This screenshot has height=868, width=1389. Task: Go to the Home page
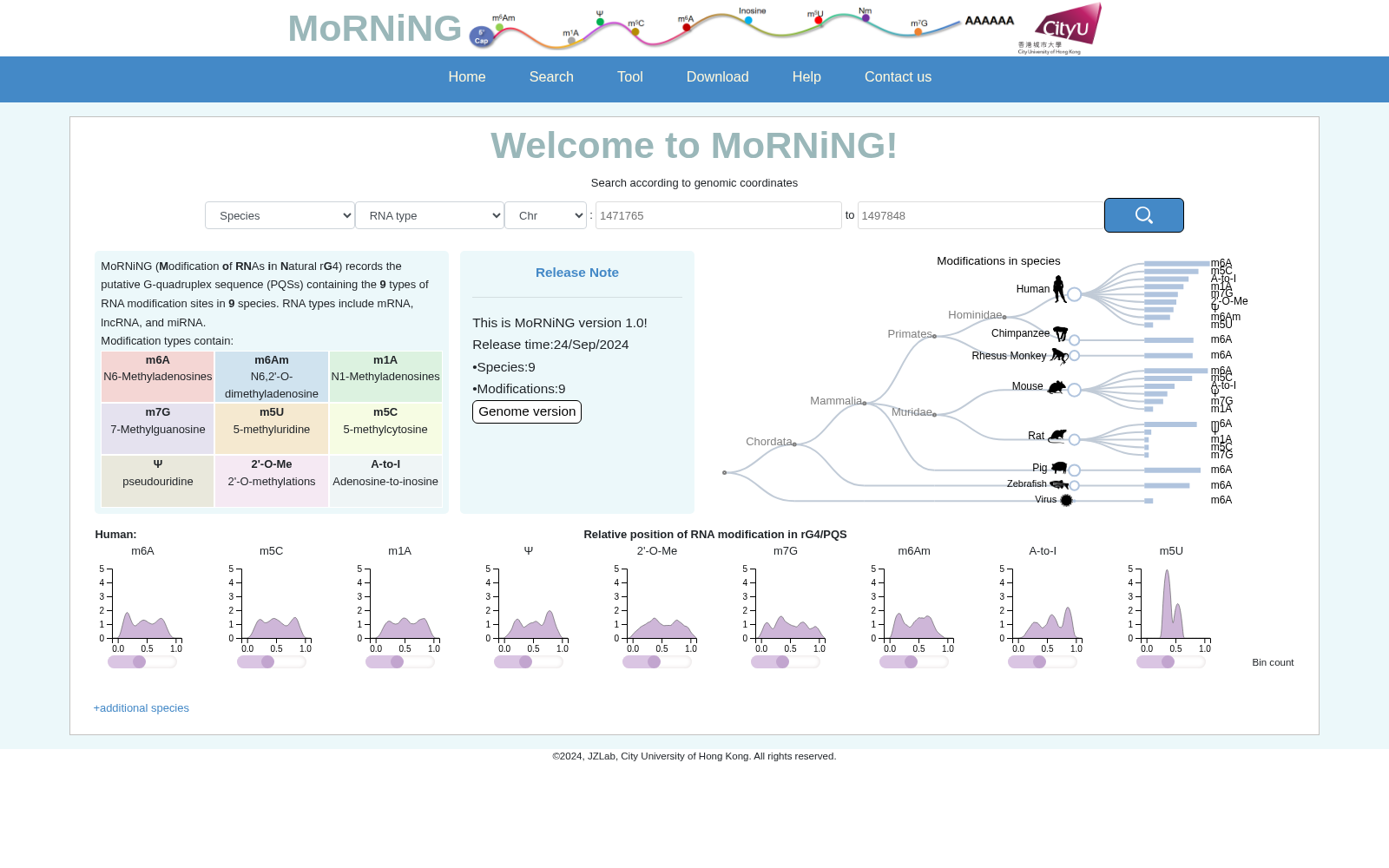(x=467, y=77)
